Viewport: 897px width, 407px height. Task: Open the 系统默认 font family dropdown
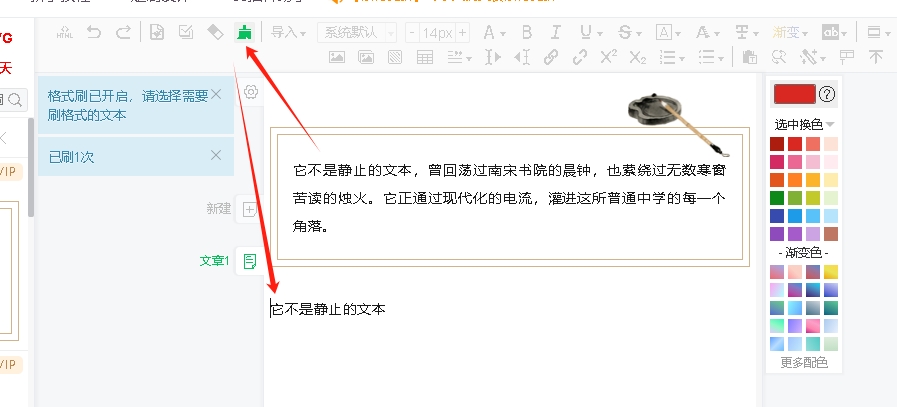click(x=356, y=33)
